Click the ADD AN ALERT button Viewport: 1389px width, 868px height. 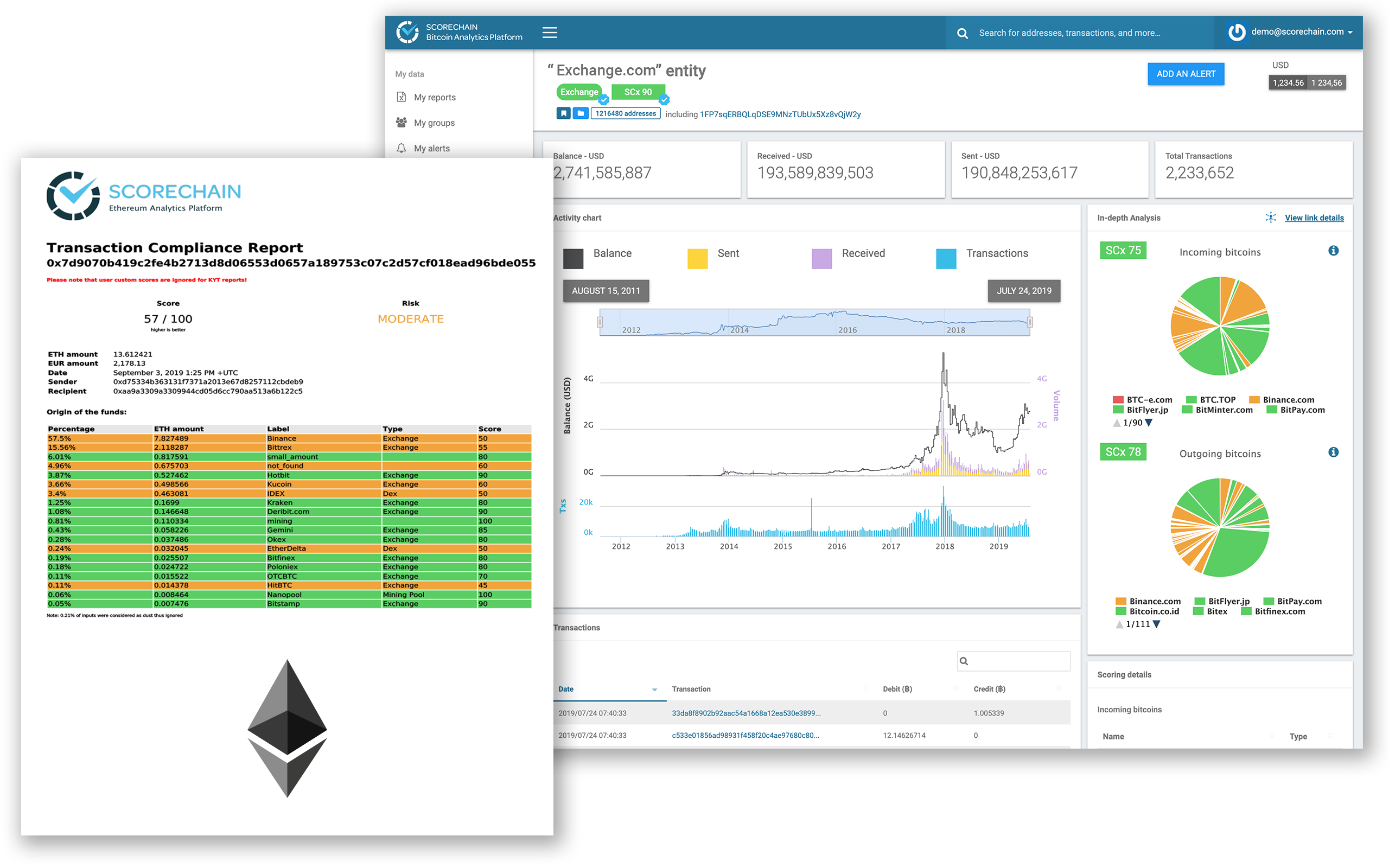(x=1185, y=74)
